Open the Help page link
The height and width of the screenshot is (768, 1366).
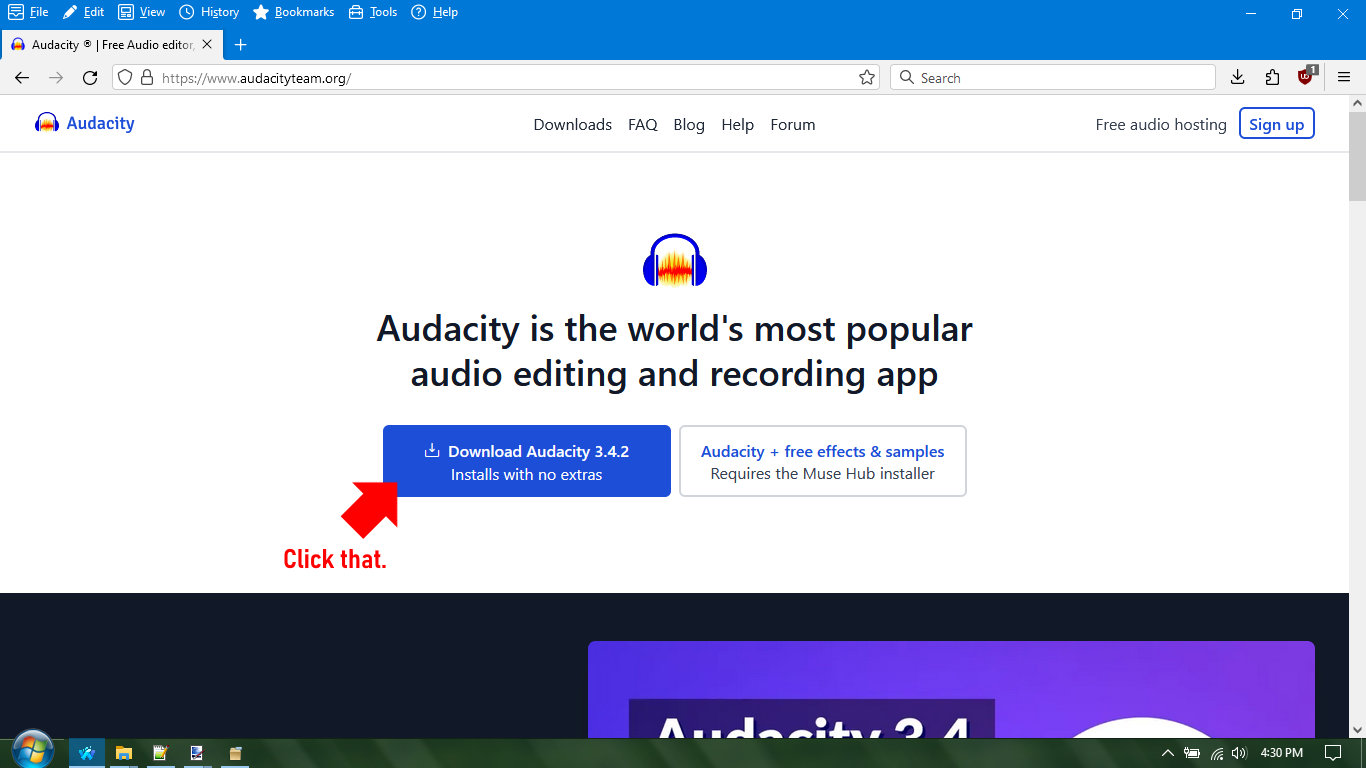737,125
